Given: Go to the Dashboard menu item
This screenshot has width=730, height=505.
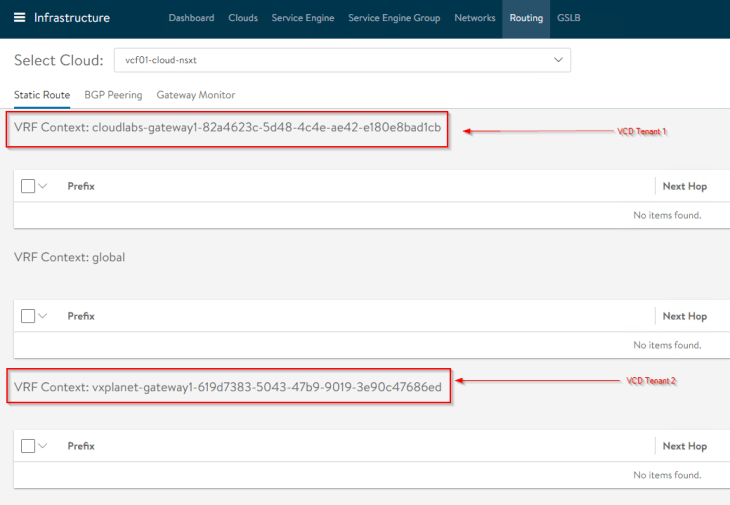Looking at the screenshot, I should pos(191,18).
